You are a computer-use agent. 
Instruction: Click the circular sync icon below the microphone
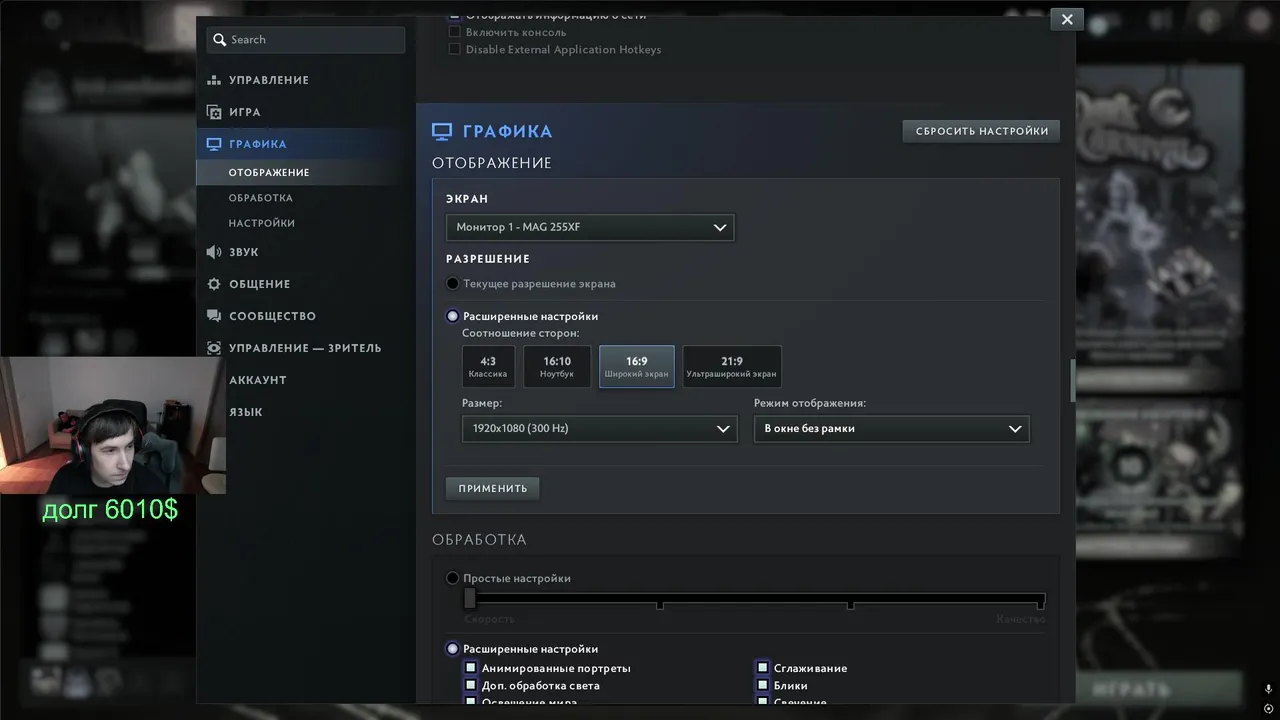tap(1268, 709)
